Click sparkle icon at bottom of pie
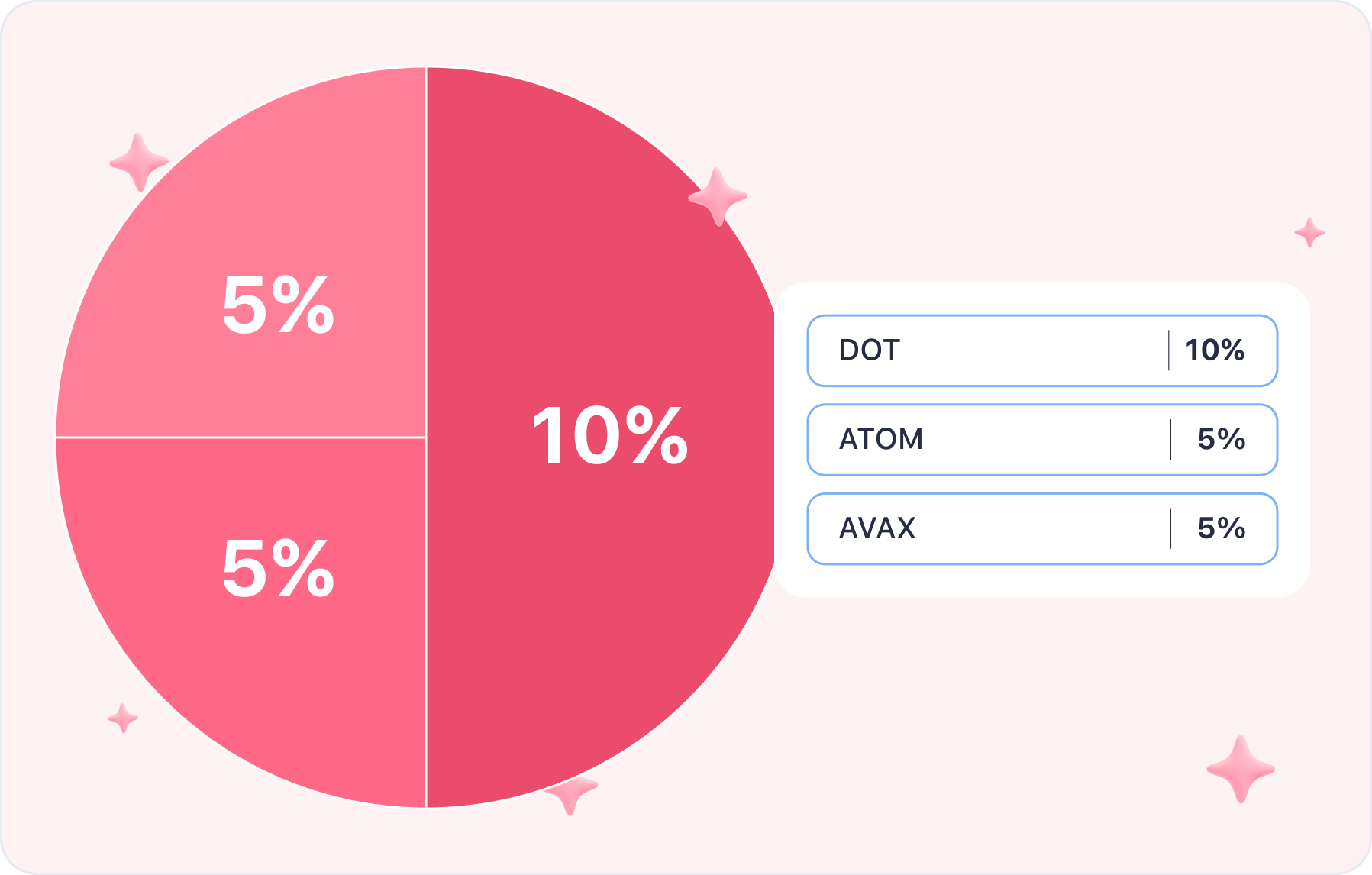Viewport: 1372px width, 875px height. [570, 794]
